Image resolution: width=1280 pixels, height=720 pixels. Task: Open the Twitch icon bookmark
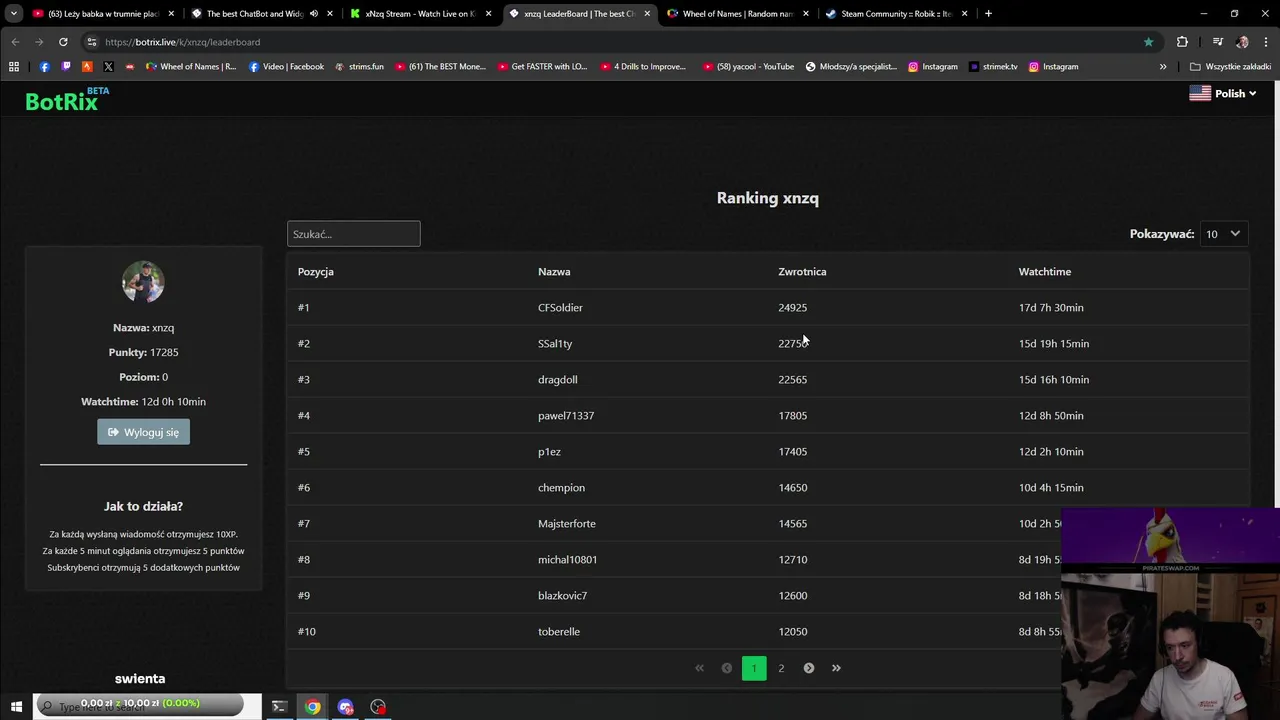(x=66, y=67)
